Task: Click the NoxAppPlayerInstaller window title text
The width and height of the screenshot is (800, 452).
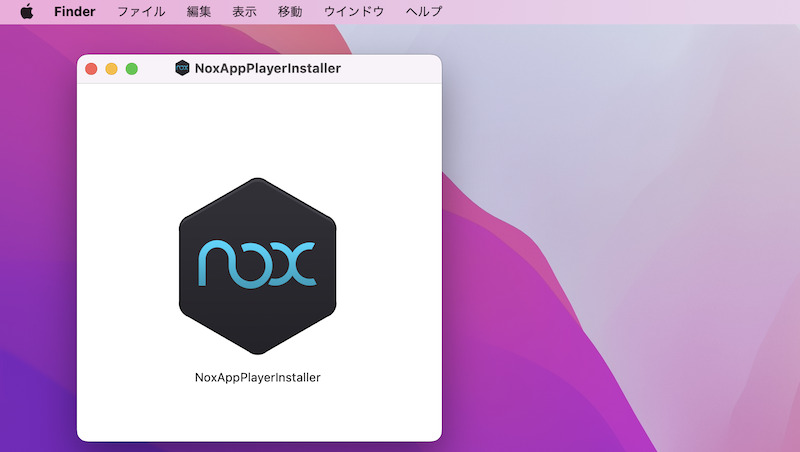Action: pyautogui.click(x=267, y=69)
